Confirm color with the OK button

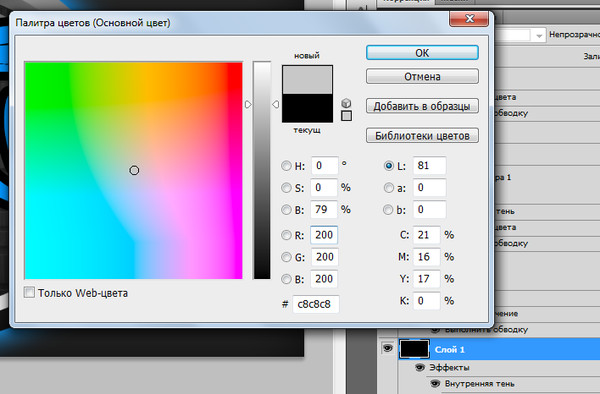[422, 53]
